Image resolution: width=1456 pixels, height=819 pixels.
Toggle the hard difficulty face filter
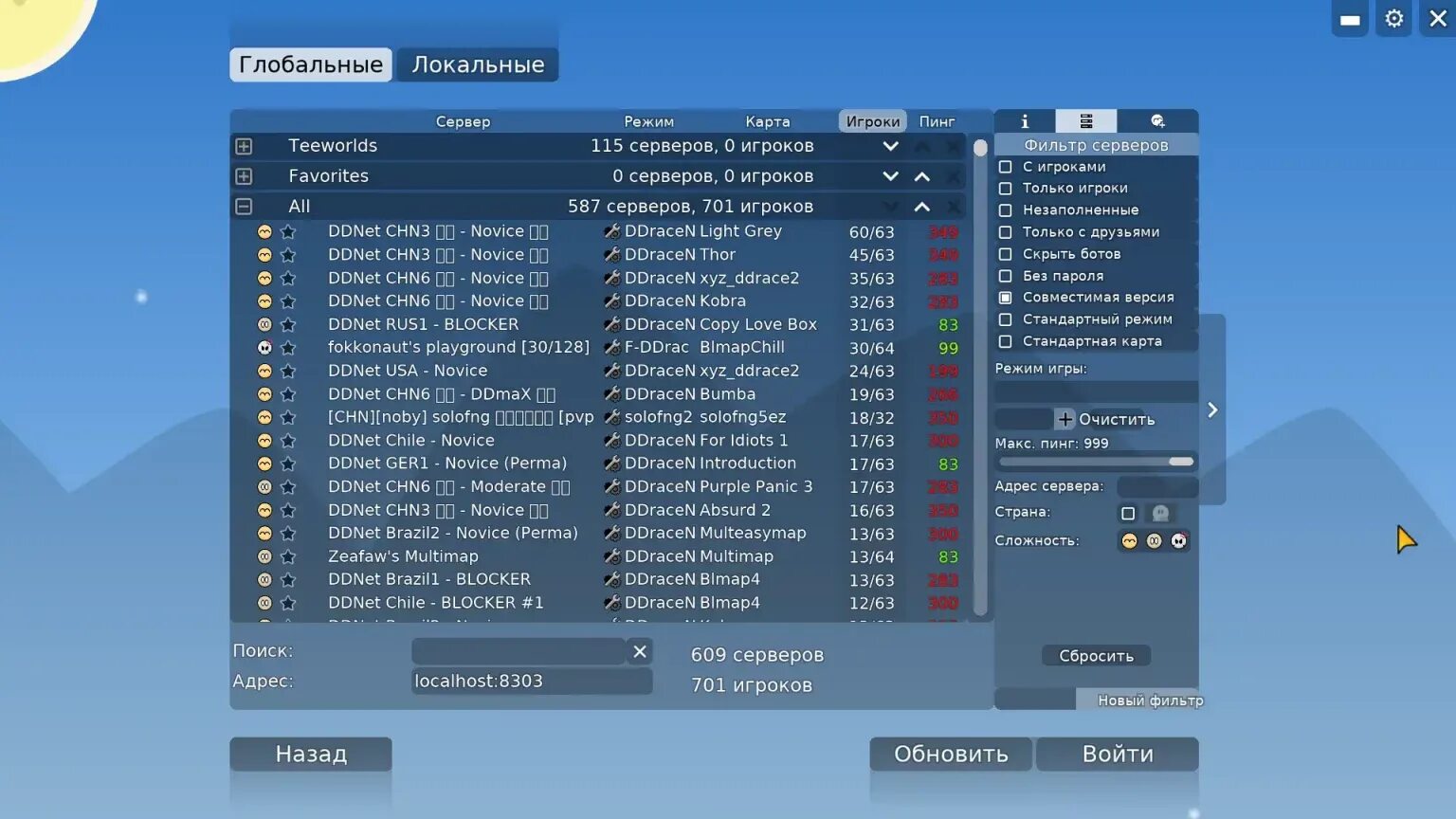[x=1178, y=540]
